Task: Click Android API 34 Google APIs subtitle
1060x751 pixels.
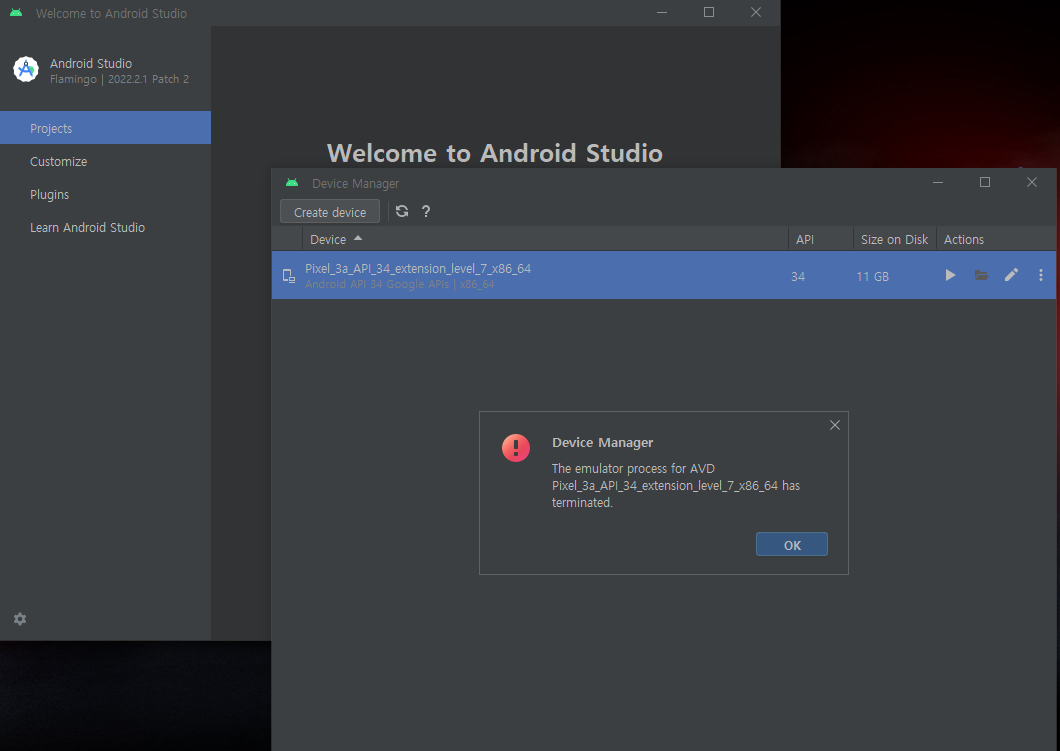Action: [x=400, y=285]
